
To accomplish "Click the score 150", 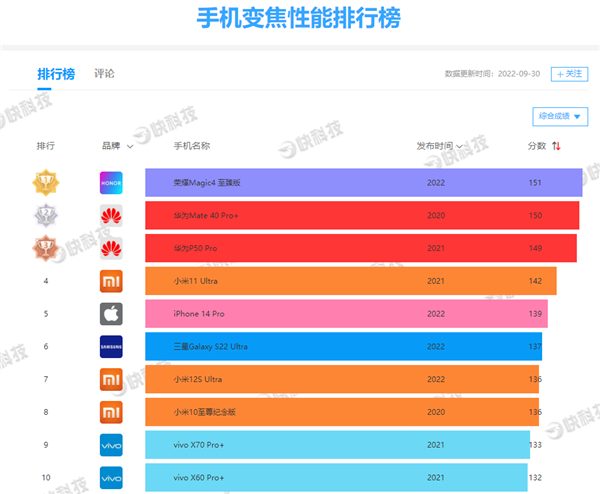I will point(535,215).
